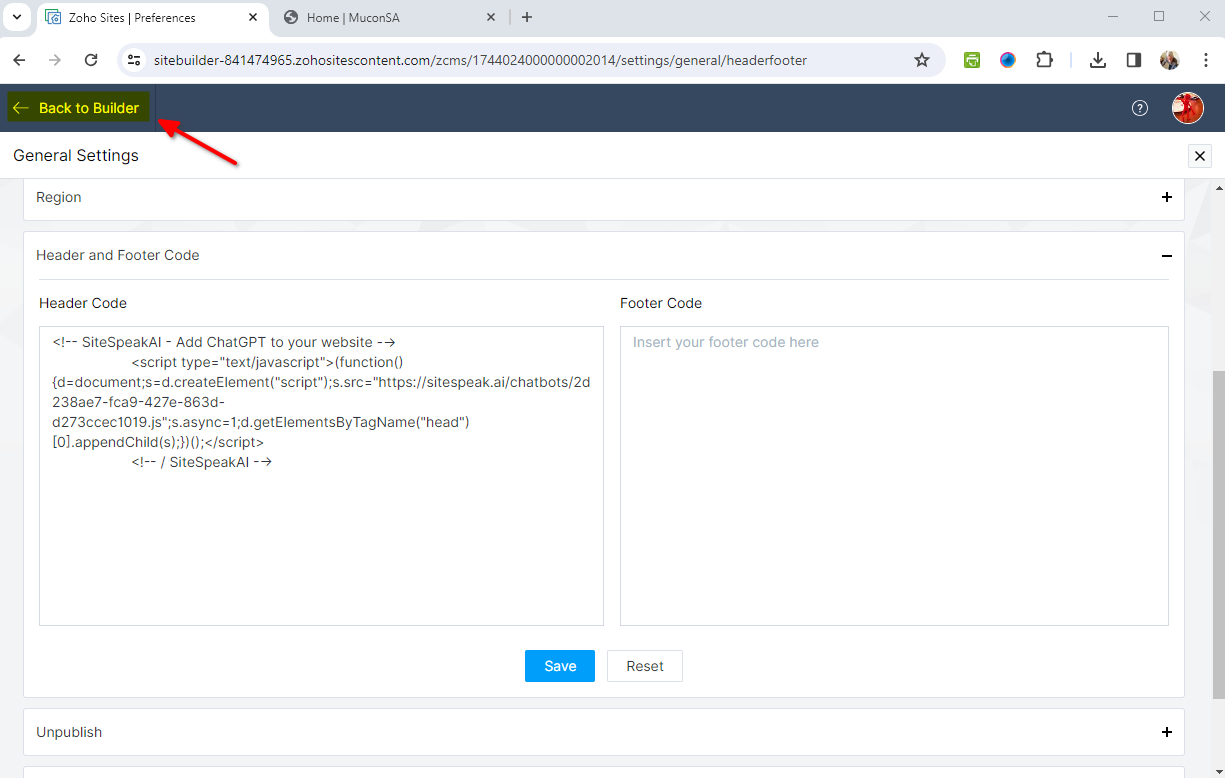Open the tab search dropdown arrow
Screen dimensions: 1225x778
pyautogui.click(x=16, y=17)
